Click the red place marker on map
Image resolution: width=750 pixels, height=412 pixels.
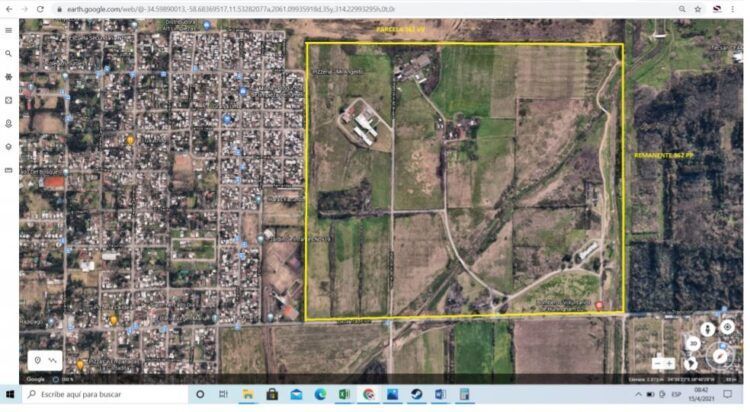click(599, 304)
